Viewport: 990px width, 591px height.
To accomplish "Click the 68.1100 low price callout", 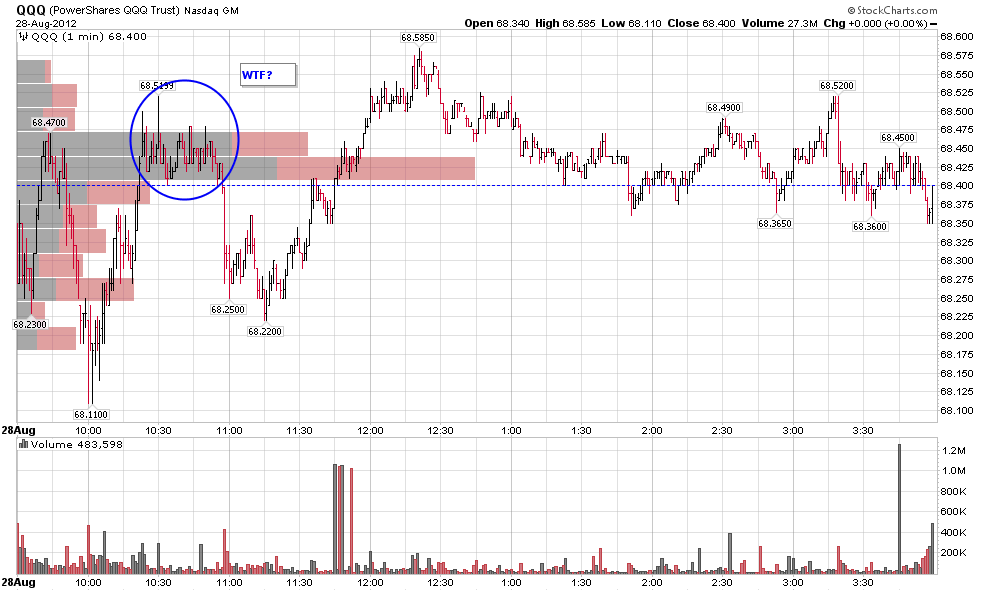I will point(91,415).
